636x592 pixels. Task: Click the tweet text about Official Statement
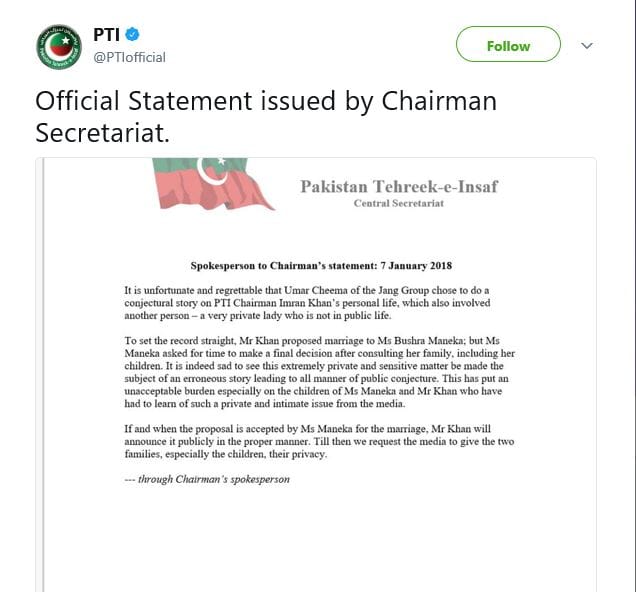265,116
